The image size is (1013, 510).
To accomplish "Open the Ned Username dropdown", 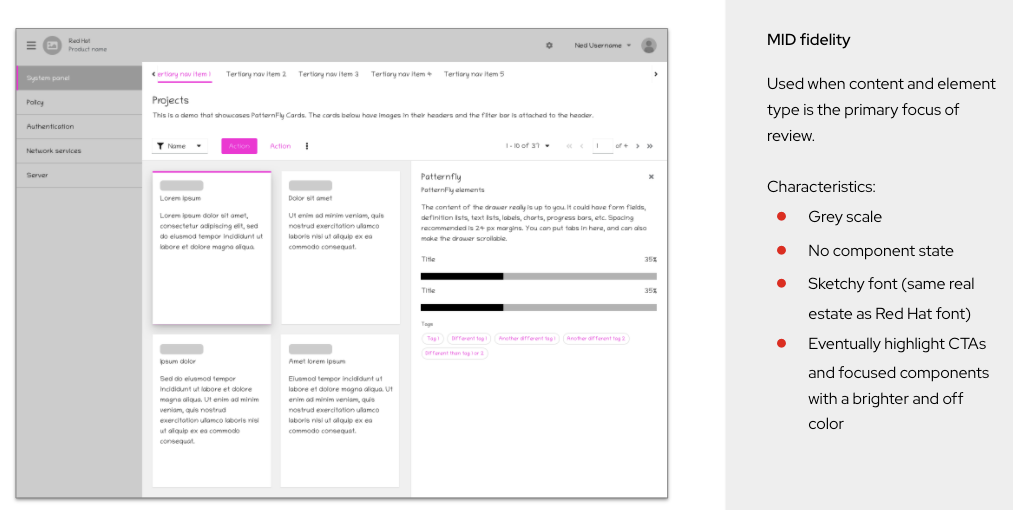I will point(603,45).
